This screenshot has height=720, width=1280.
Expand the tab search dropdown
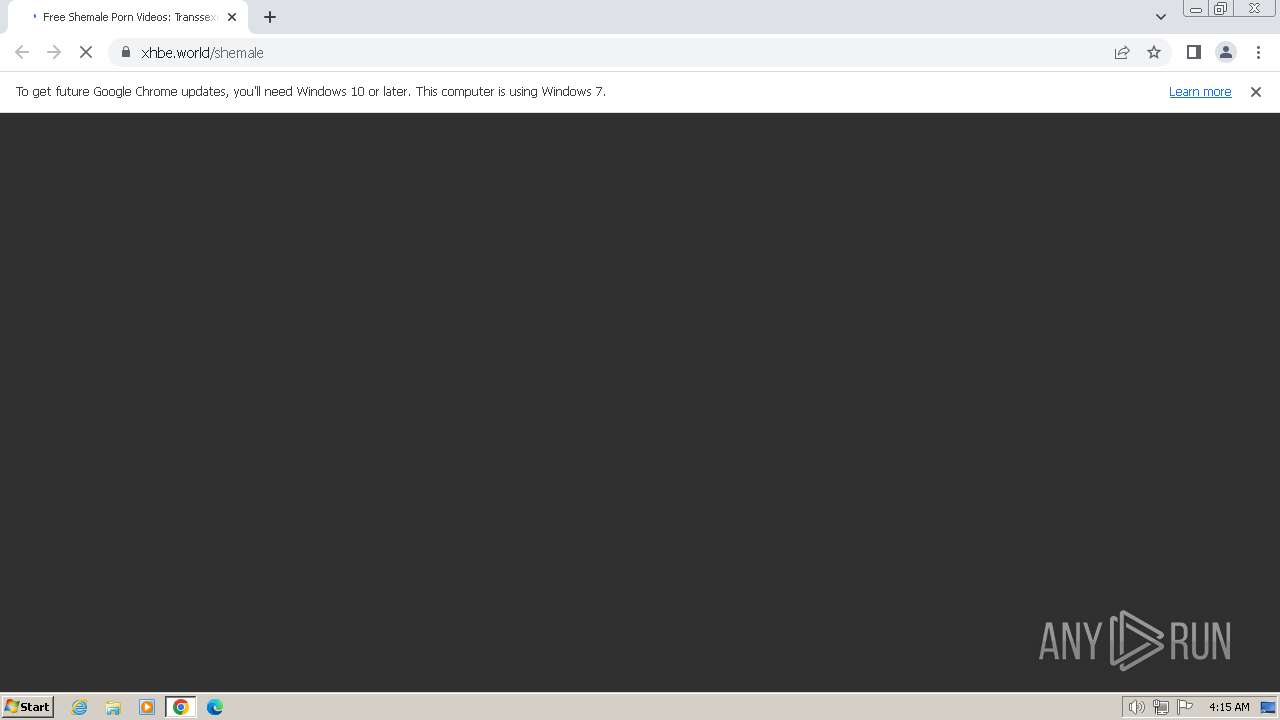click(1160, 17)
